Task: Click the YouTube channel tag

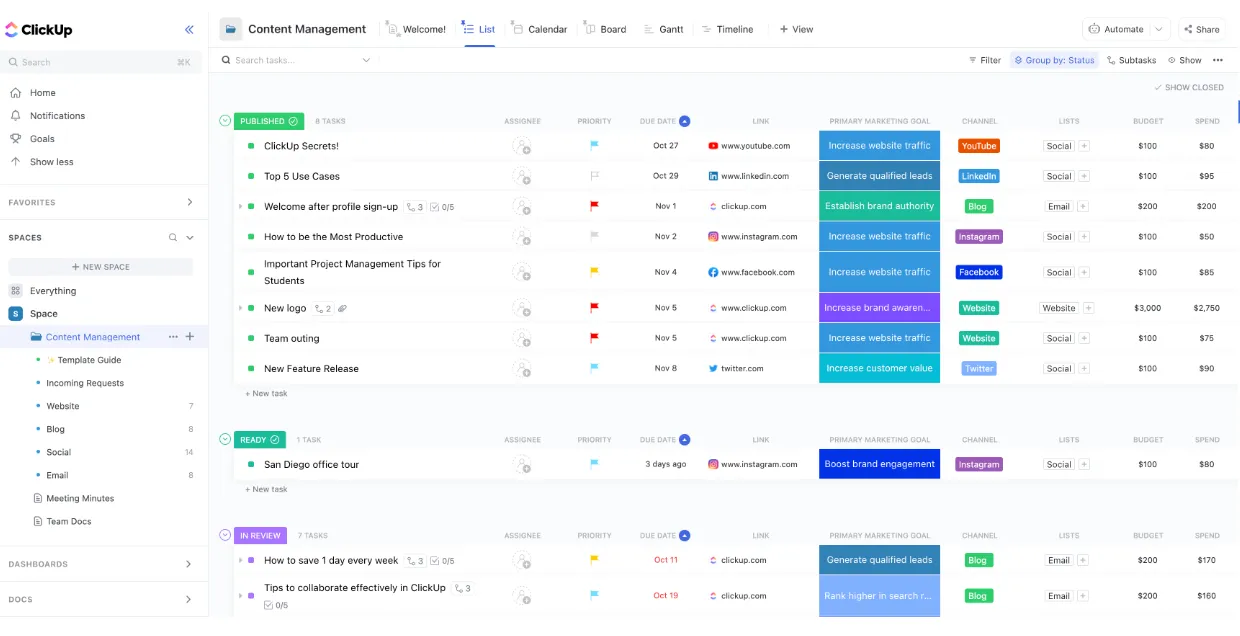Action: (x=979, y=146)
